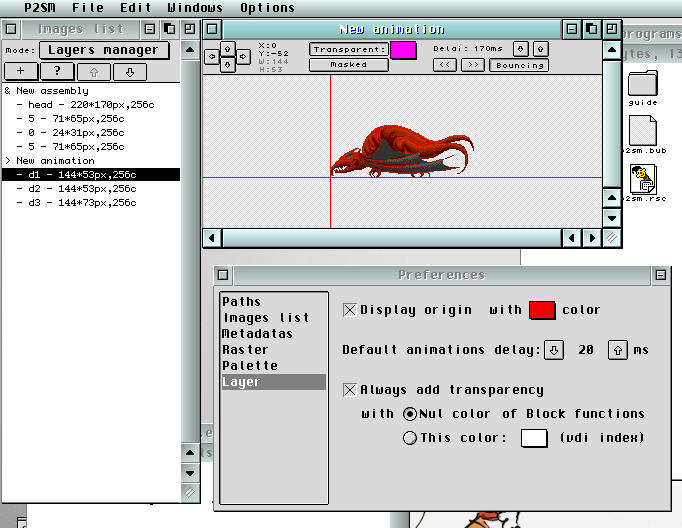Click the help (?) button in Images list
This screenshot has height=528, width=682.
tap(57, 72)
